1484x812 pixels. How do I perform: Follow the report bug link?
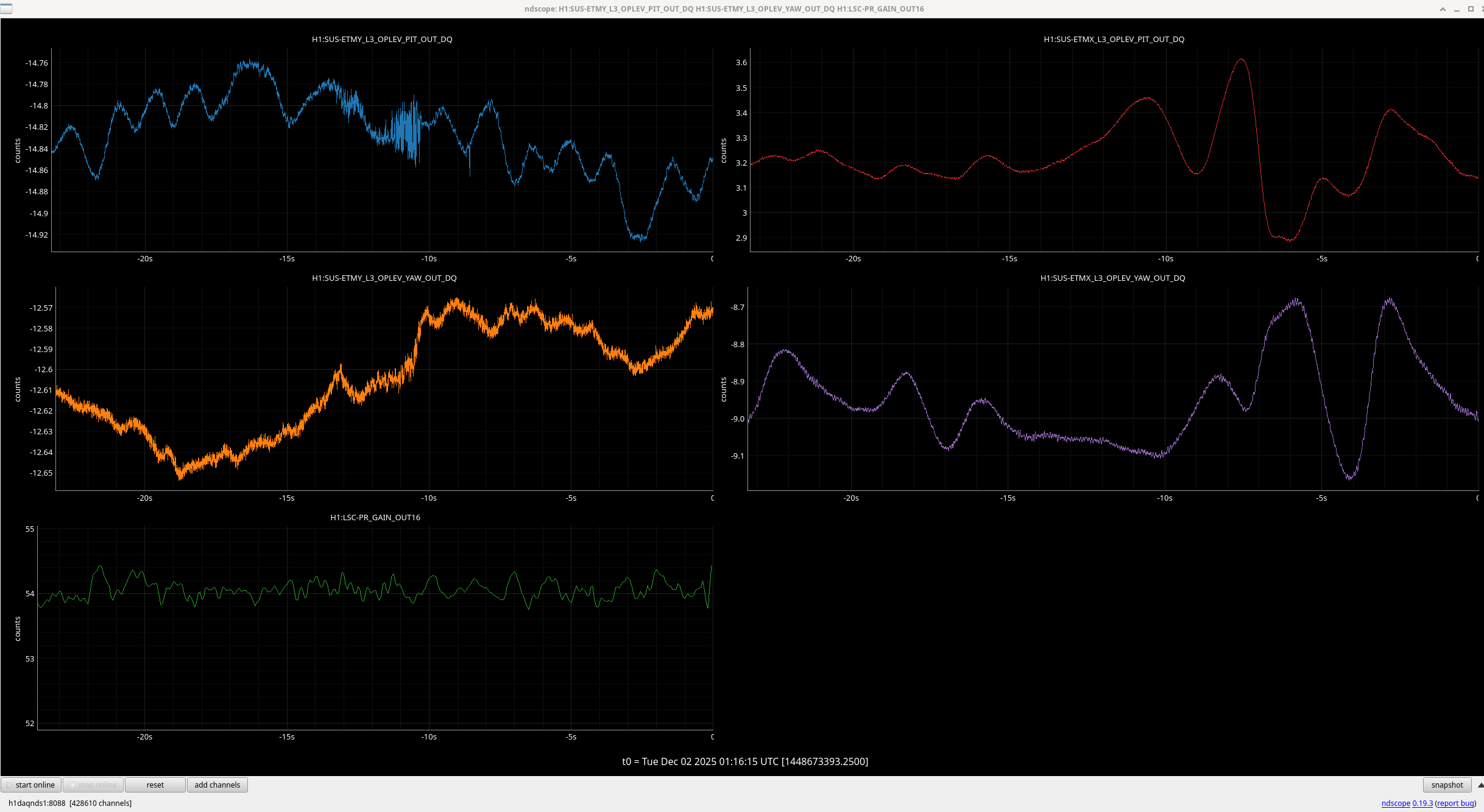1455,803
